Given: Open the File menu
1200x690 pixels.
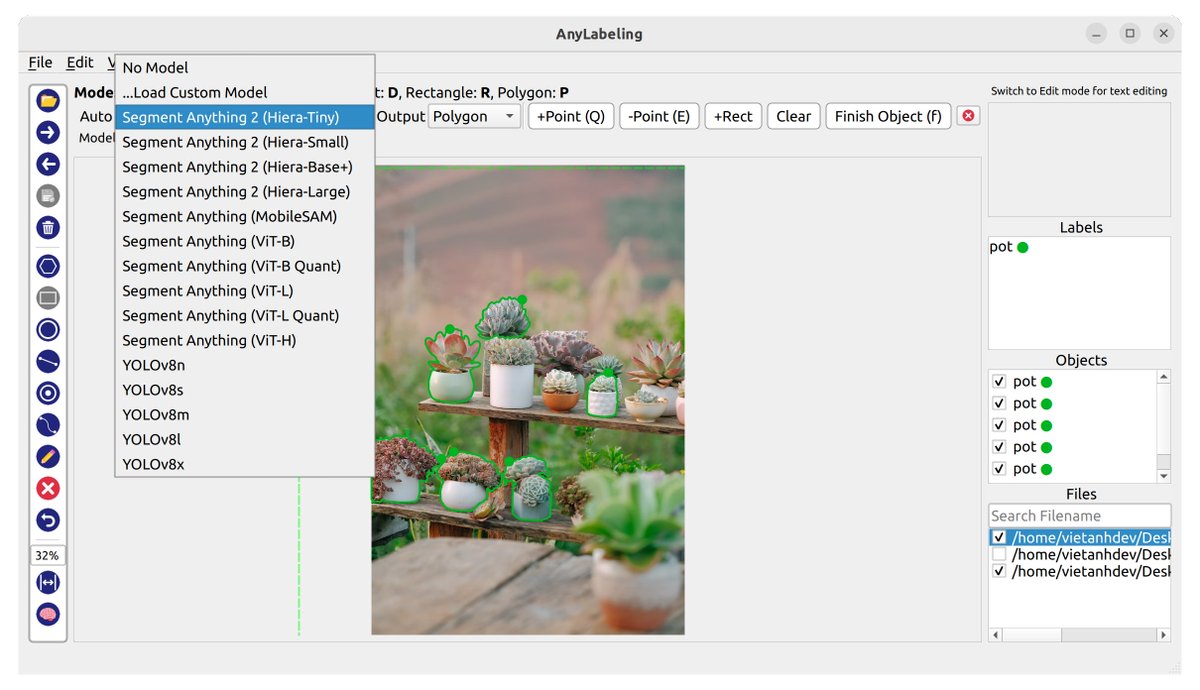Looking at the screenshot, I should 40,62.
